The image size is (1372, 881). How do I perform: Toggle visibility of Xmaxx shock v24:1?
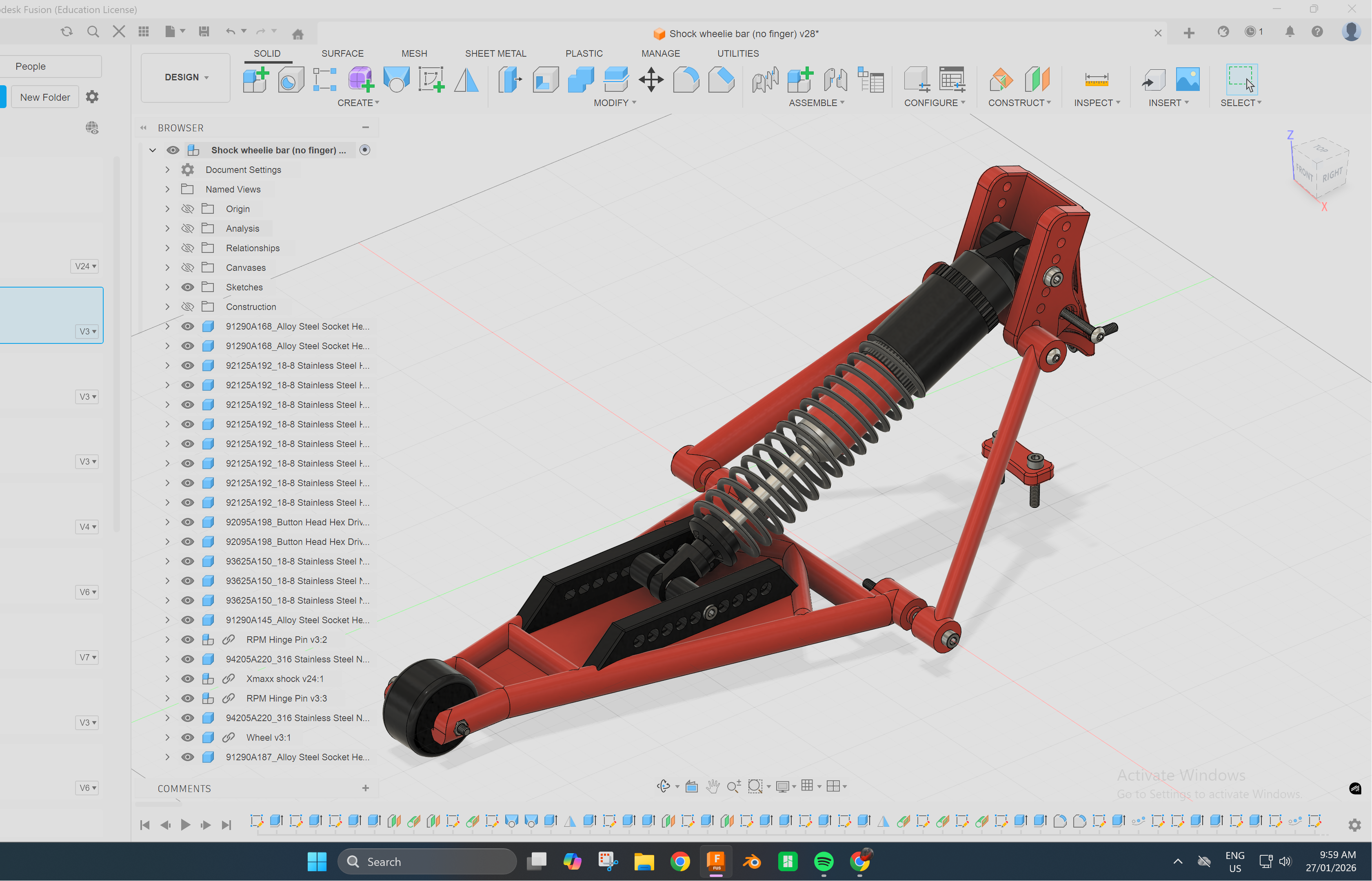(x=188, y=678)
